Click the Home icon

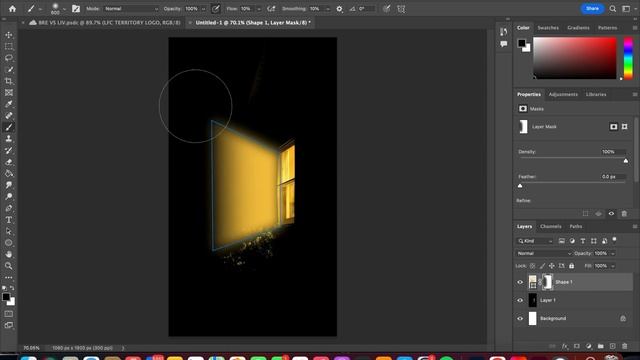[x=12, y=9]
